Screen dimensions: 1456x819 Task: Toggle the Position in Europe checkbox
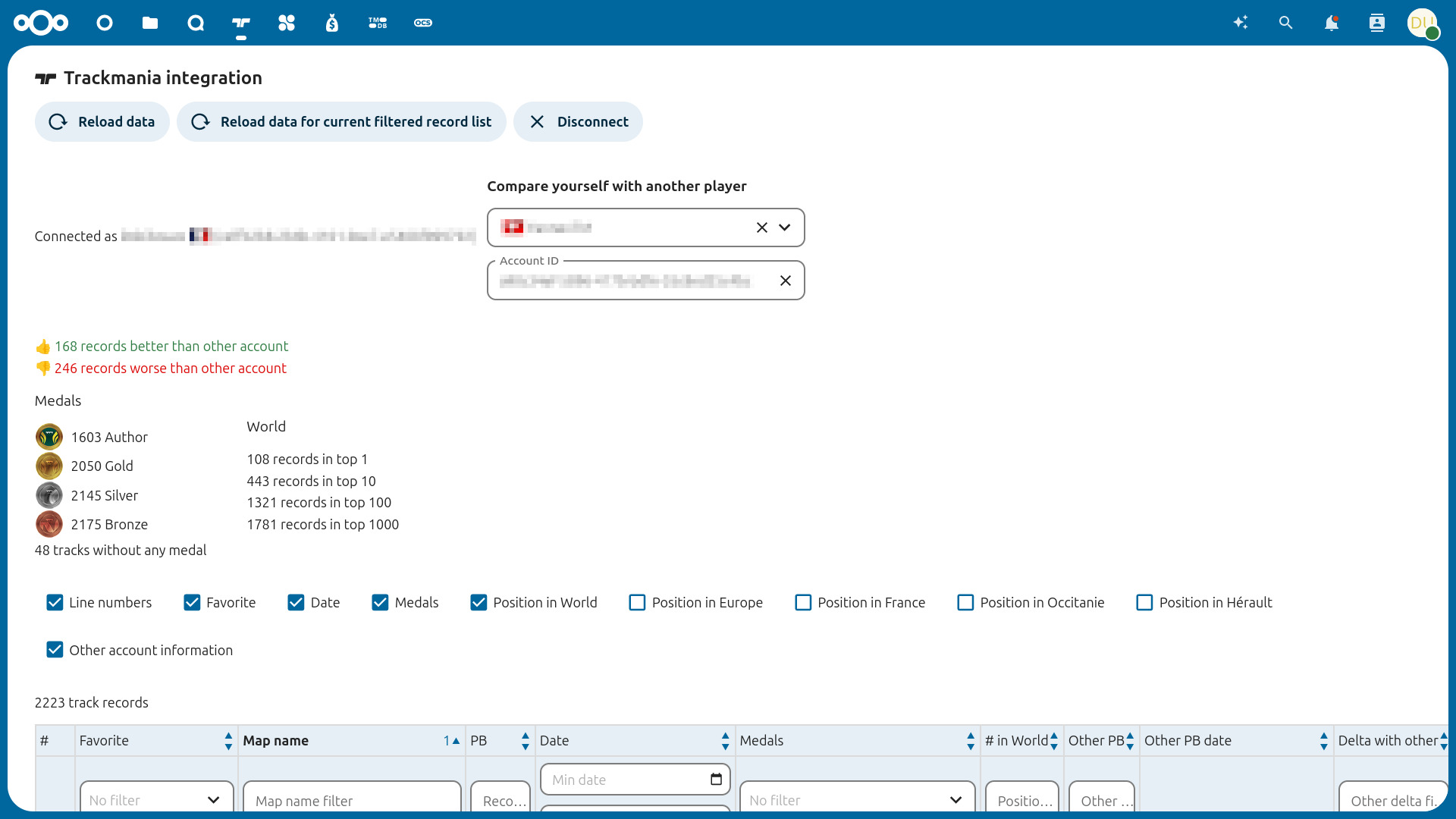[x=637, y=602]
